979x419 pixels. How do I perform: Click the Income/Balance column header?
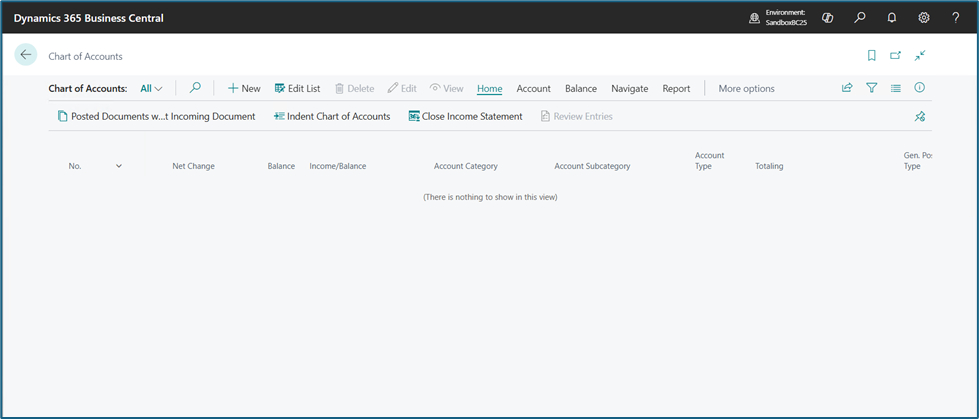[x=338, y=166]
